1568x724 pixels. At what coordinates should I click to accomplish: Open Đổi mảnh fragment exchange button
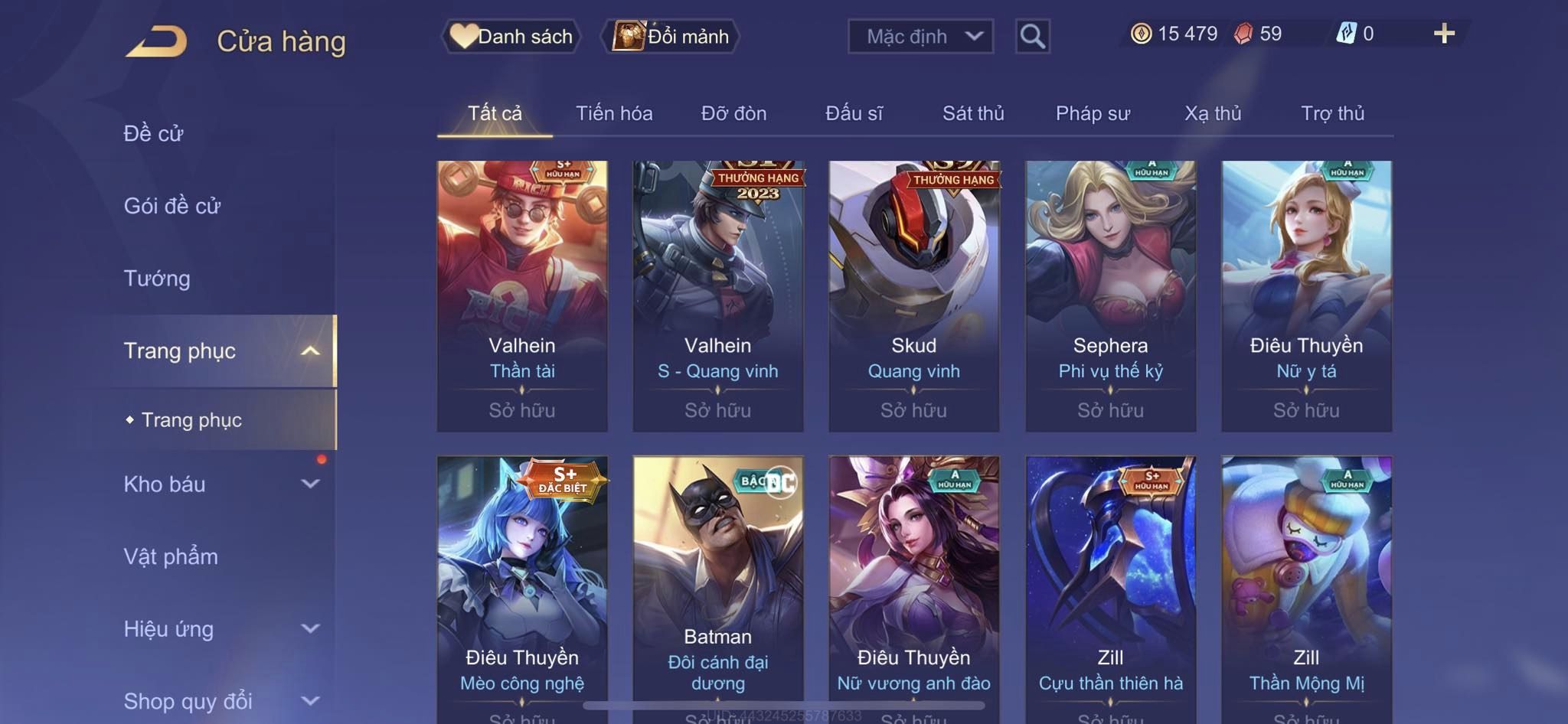pyautogui.click(x=670, y=36)
